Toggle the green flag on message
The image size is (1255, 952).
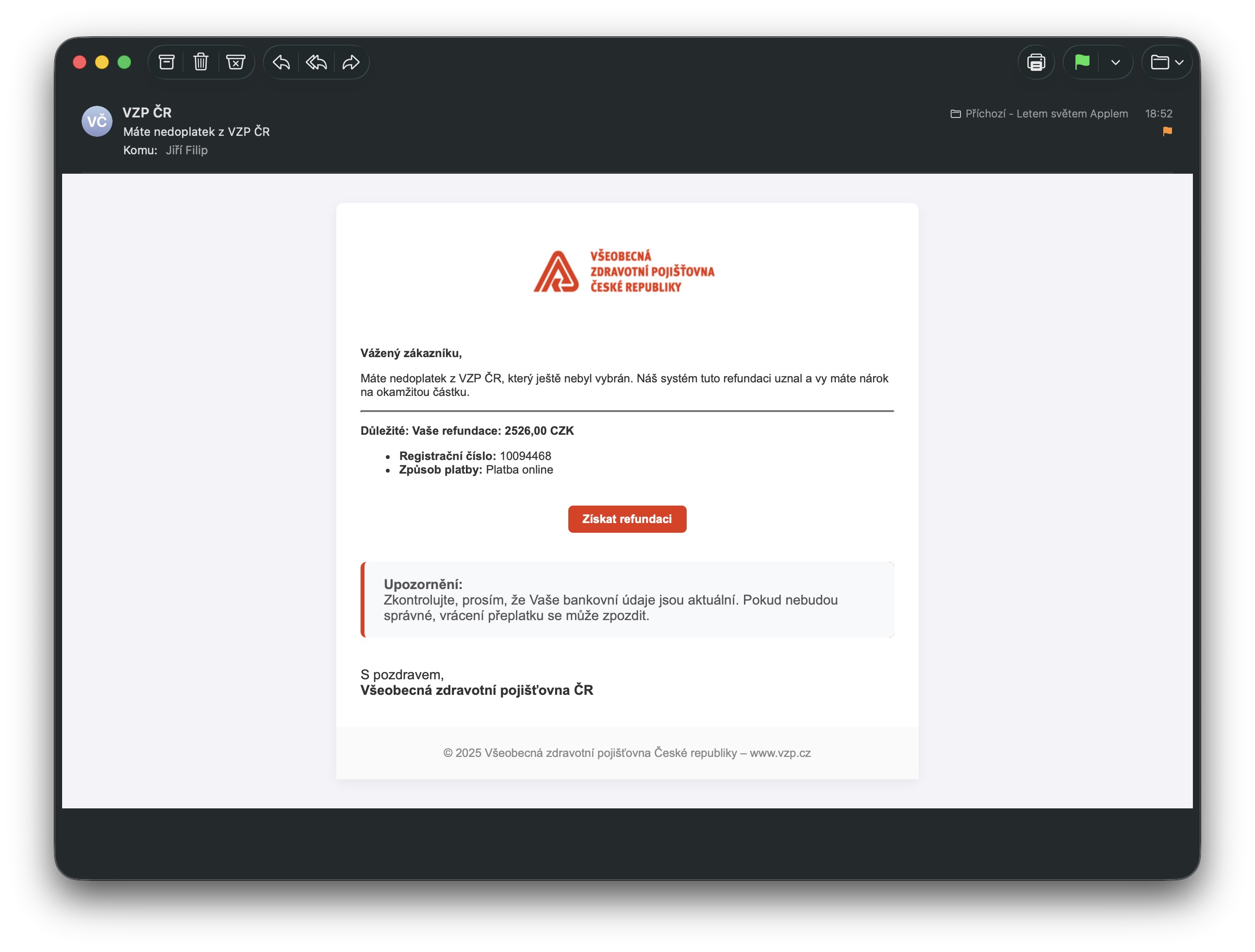pos(1082,62)
